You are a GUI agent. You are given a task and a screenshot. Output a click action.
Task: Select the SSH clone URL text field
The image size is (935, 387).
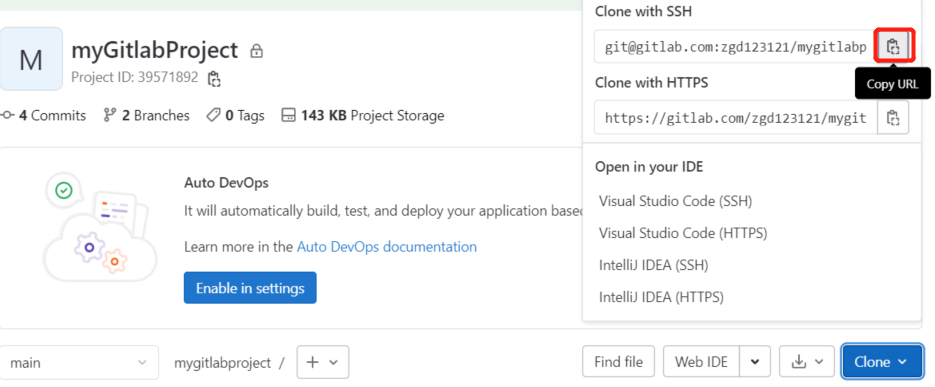point(735,47)
